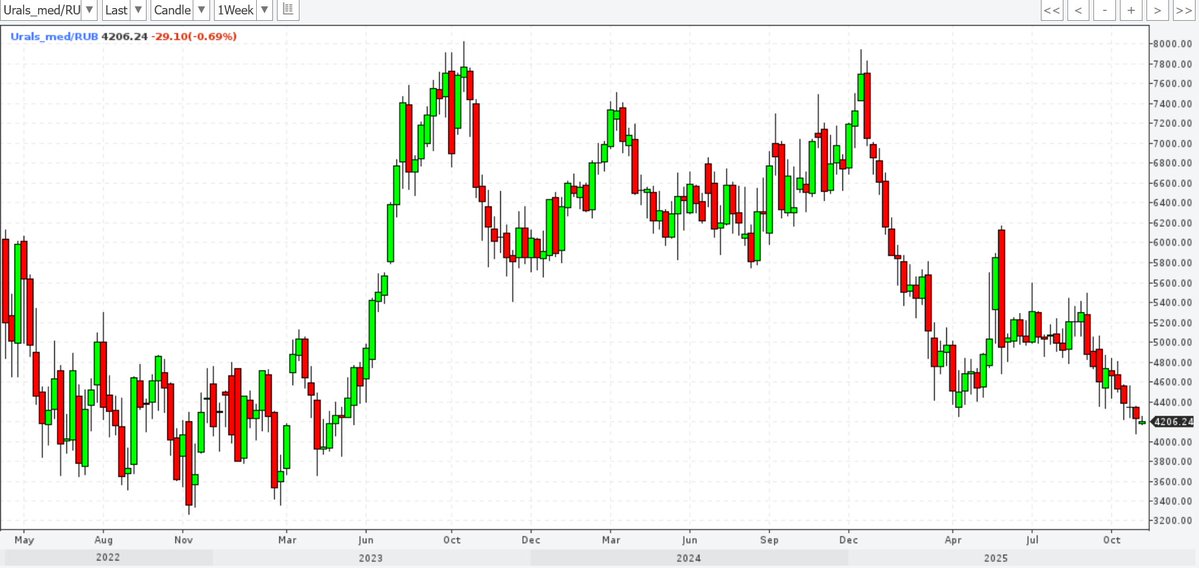Click the 5000.00 price axis label
Image resolution: width=1199 pixels, height=568 pixels.
(x=1173, y=342)
